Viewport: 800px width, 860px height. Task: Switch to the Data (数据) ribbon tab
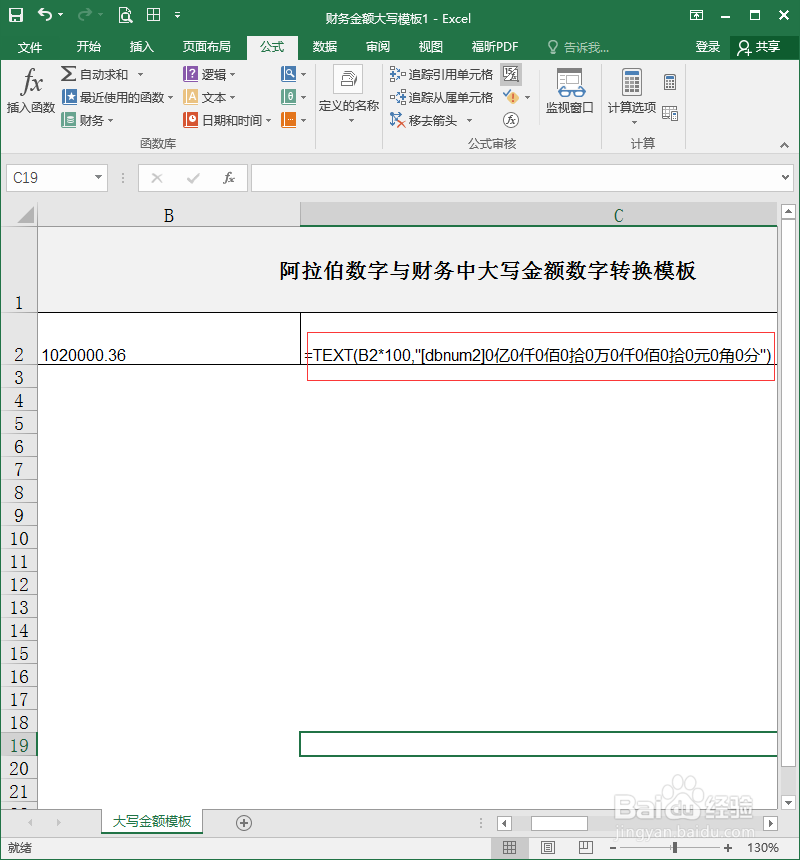click(x=324, y=46)
